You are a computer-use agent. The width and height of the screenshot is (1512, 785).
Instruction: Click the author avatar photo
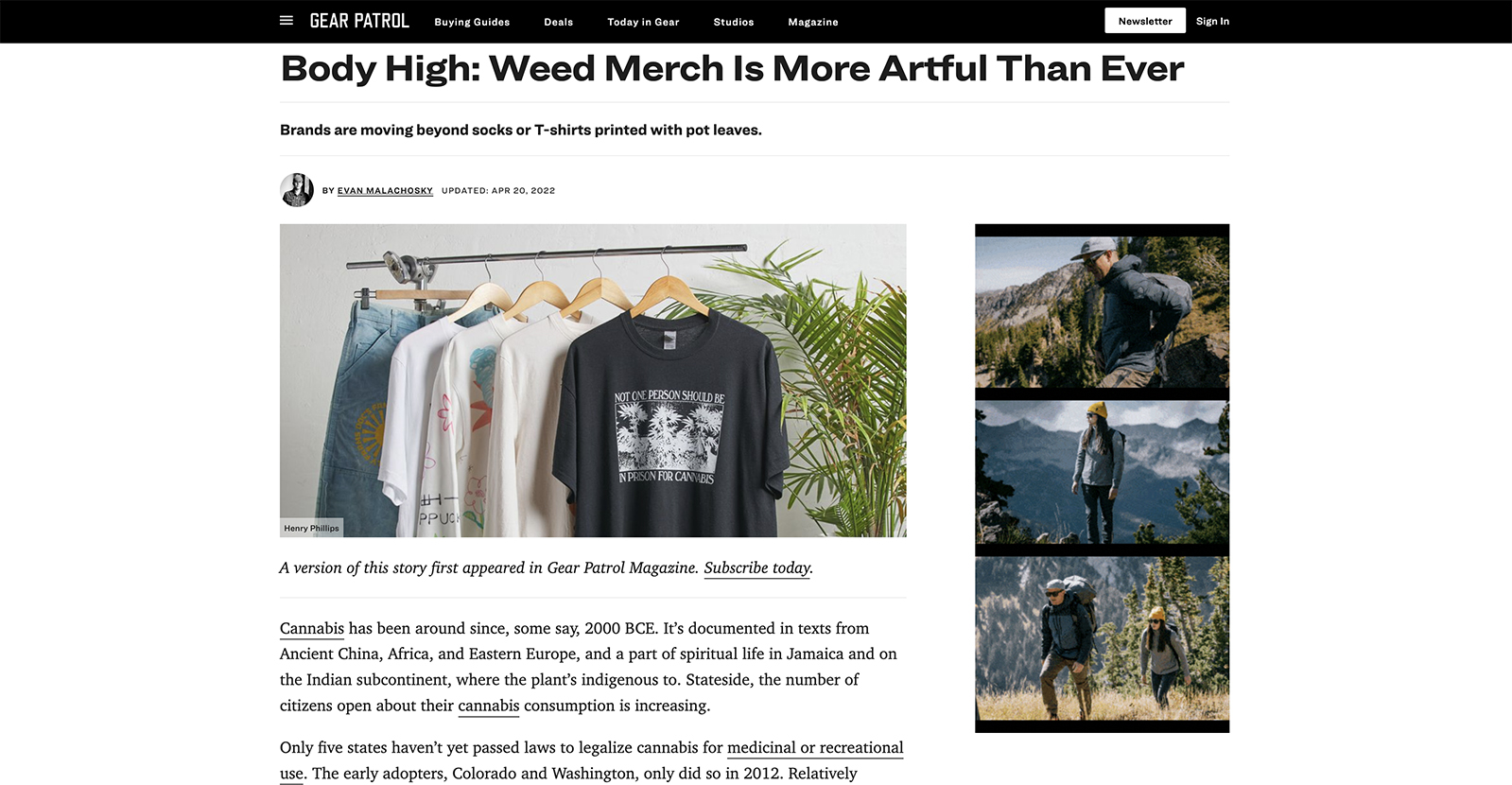(x=297, y=190)
